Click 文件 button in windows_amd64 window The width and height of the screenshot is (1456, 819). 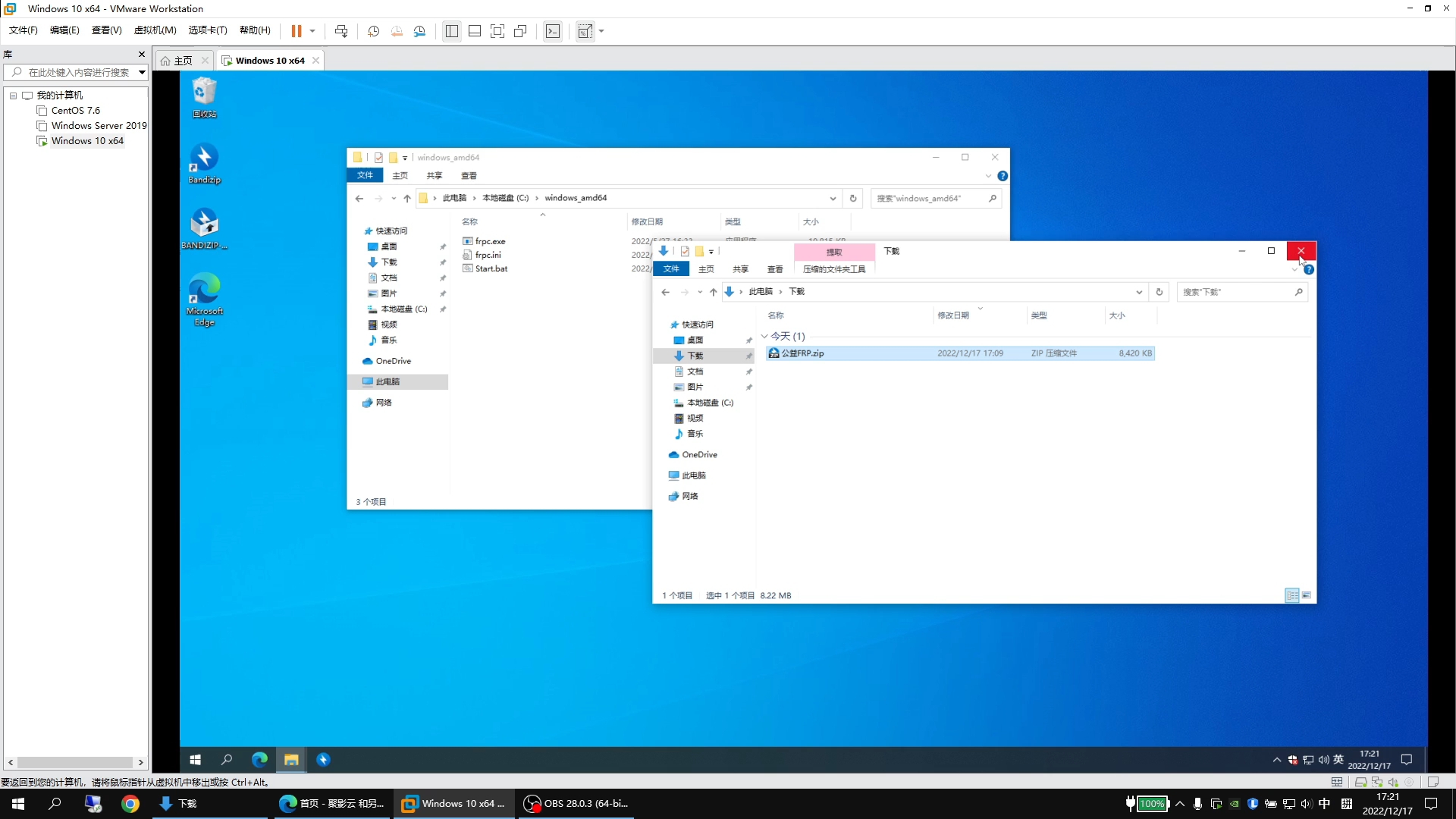click(365, 175)
